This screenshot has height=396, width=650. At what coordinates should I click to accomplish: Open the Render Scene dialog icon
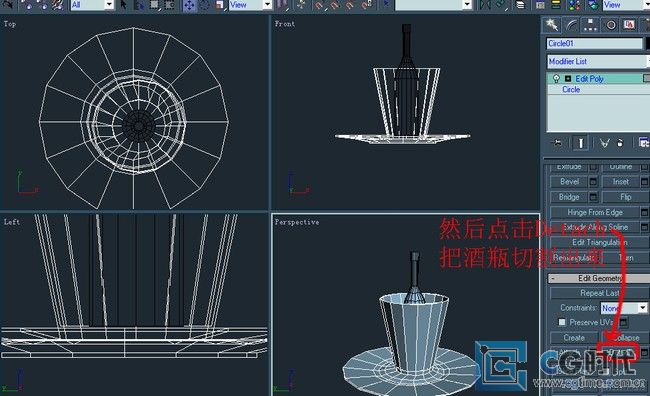[x=593, y=5]
